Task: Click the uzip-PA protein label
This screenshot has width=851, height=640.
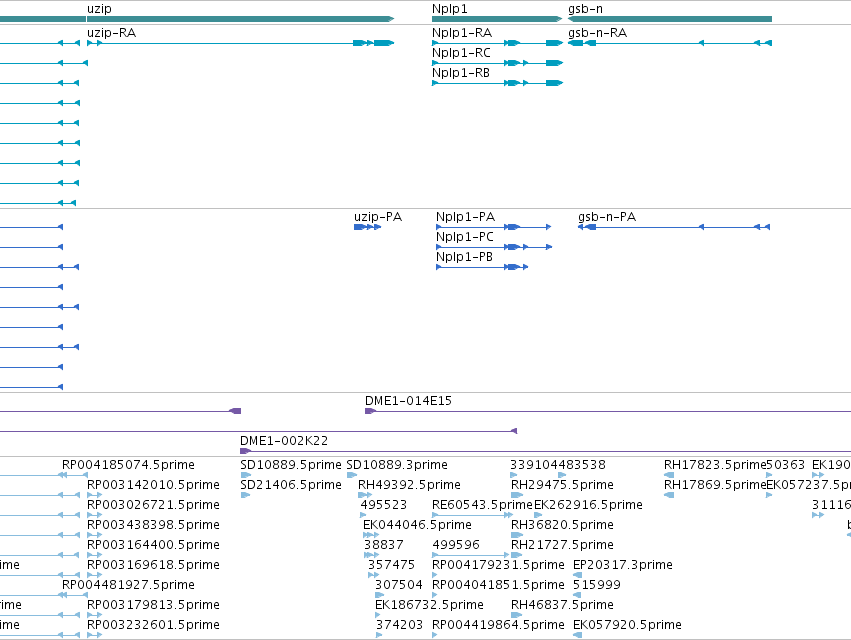Action: pos(378,217)
